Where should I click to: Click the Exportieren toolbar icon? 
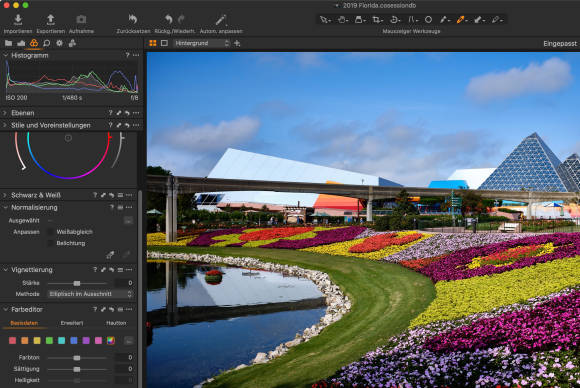50,20
